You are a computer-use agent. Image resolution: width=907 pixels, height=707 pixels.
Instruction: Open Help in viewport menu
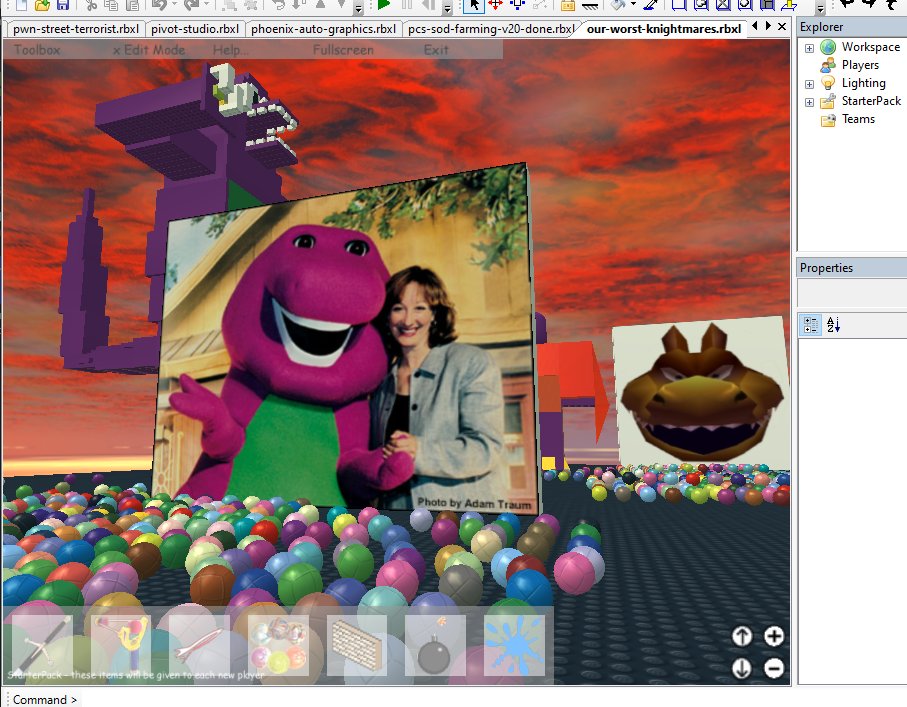230,50
